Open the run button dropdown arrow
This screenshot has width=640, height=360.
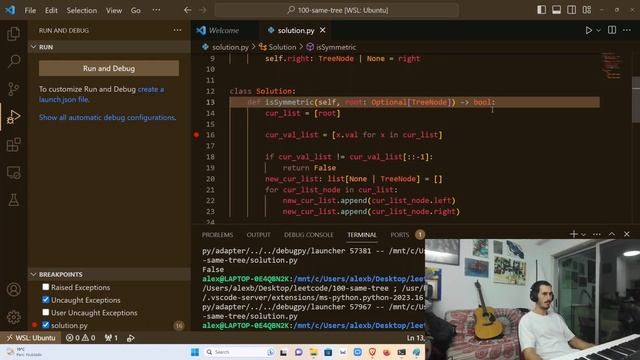(x=598, y=30)
